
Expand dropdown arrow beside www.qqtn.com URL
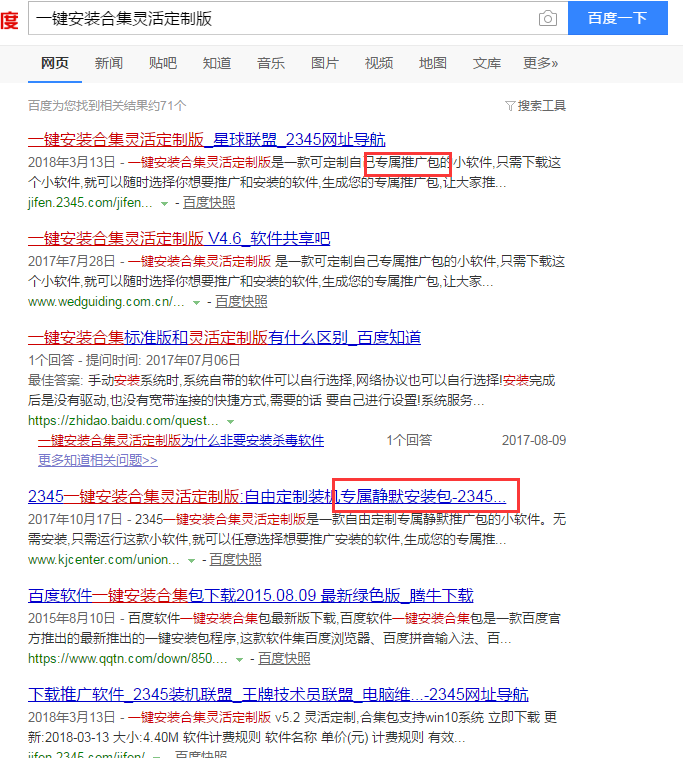[x=239, y=660]
